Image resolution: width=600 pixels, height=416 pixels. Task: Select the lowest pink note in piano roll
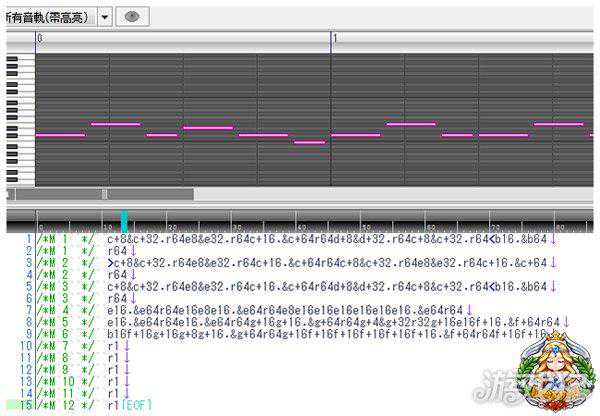coord(309,143)
